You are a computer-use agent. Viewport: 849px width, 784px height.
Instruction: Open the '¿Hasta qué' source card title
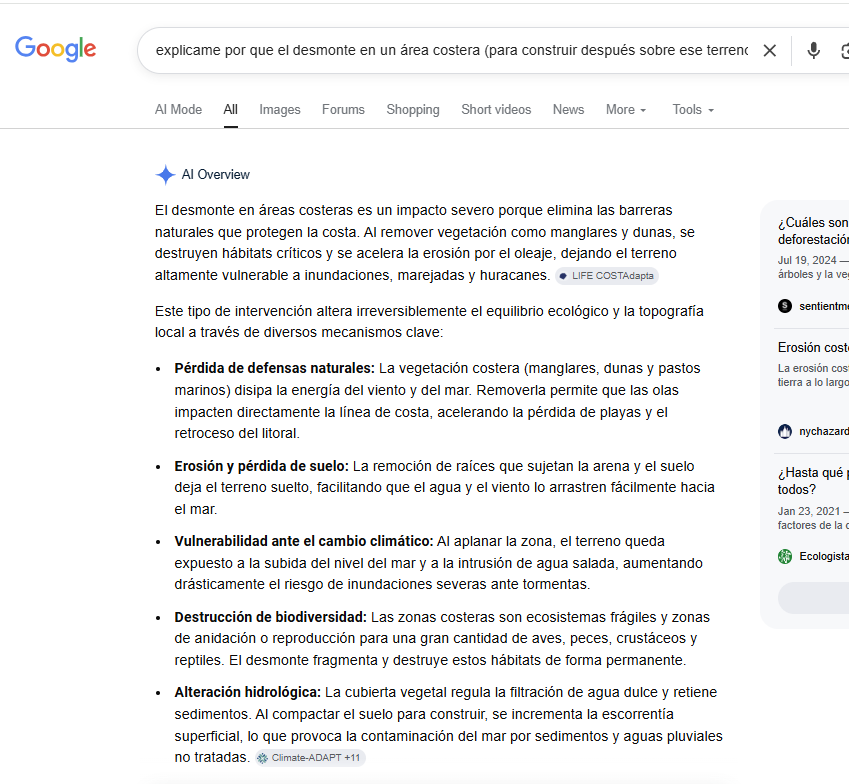813,481
